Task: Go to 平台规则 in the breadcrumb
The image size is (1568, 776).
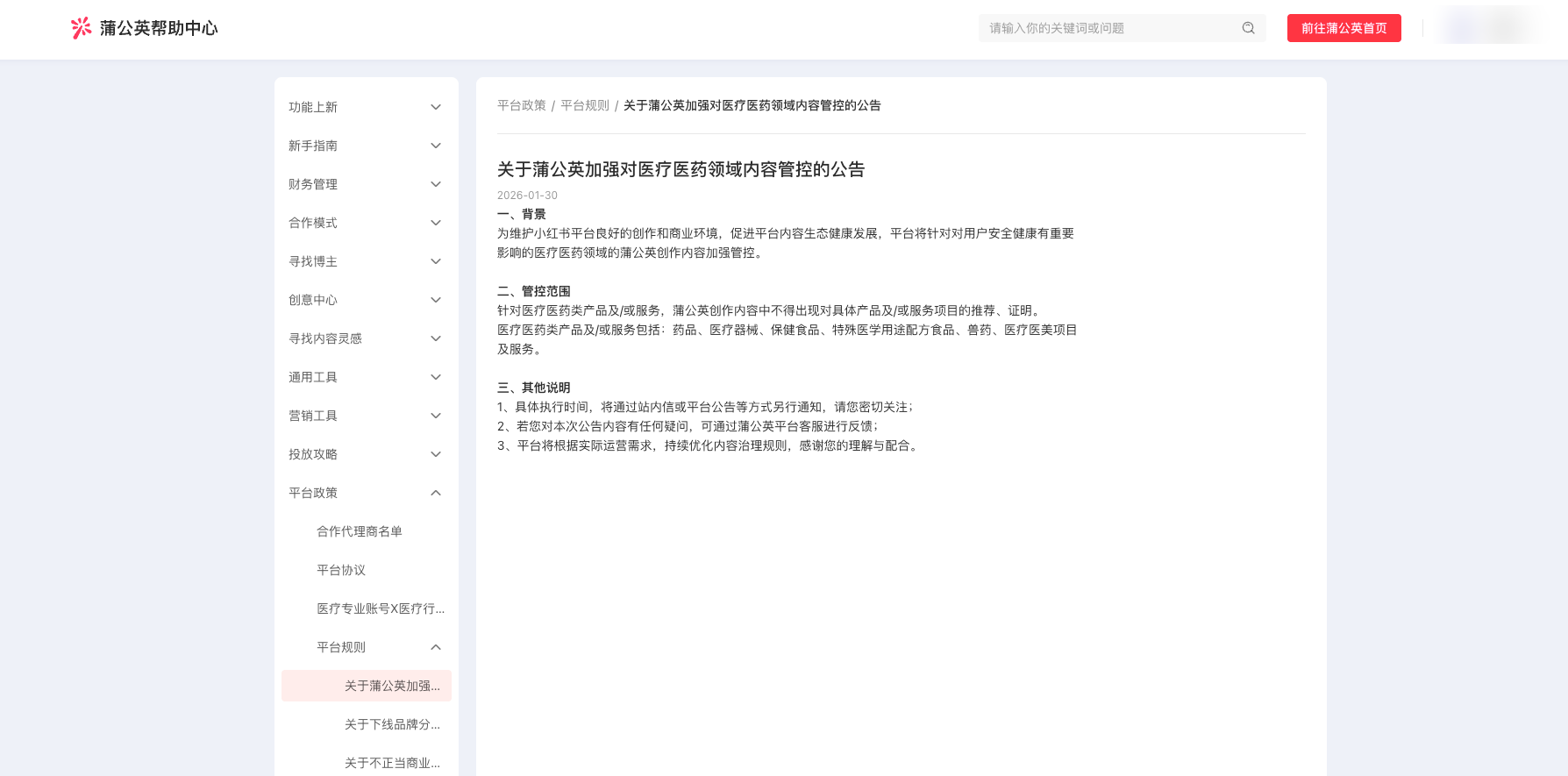Action: click(x=585, y=105)
